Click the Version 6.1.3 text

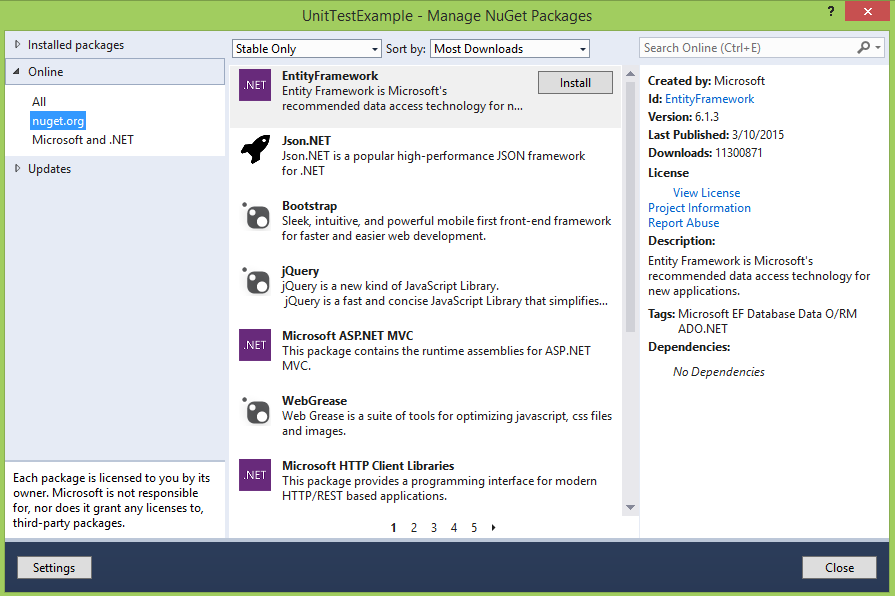683,116
